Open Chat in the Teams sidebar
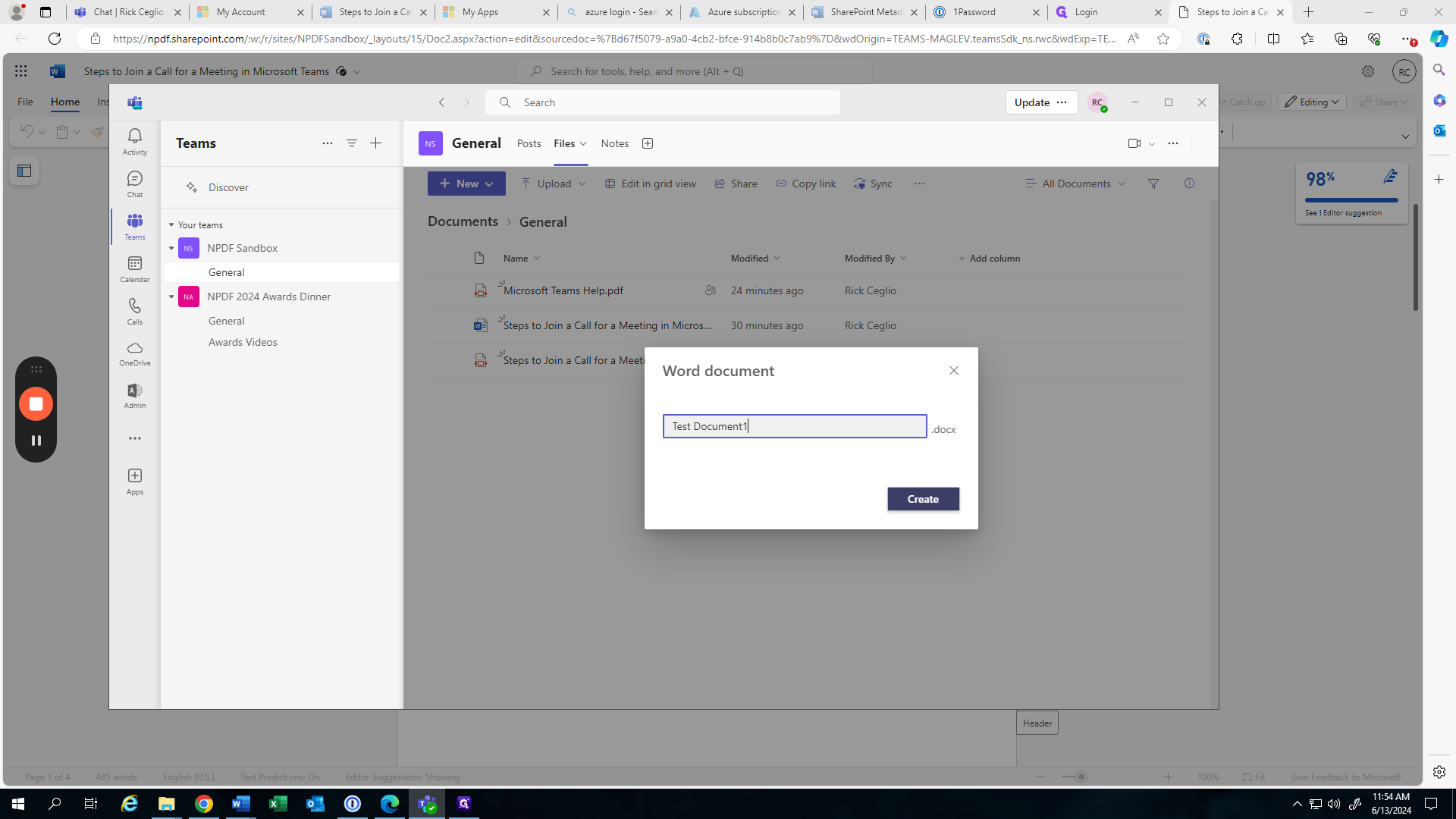This screenshot has height=819, width=1456. [x=135, y=184]
